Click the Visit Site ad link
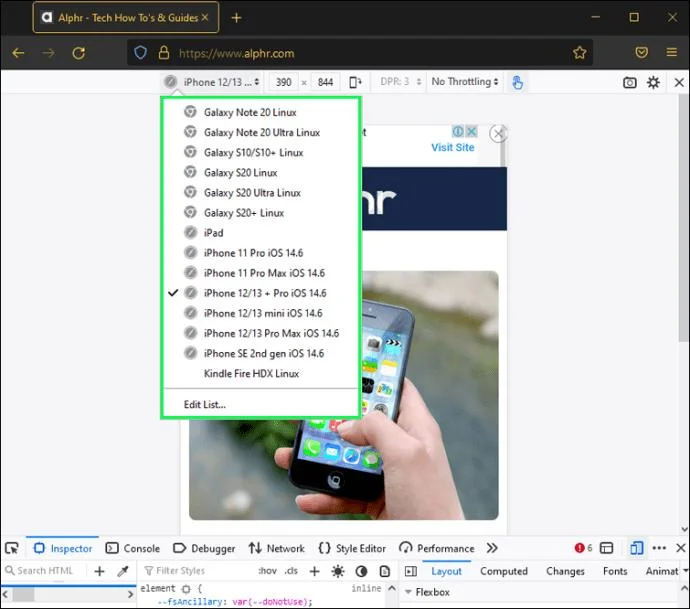This screenshot has height=609, width=690. point(453,147)
